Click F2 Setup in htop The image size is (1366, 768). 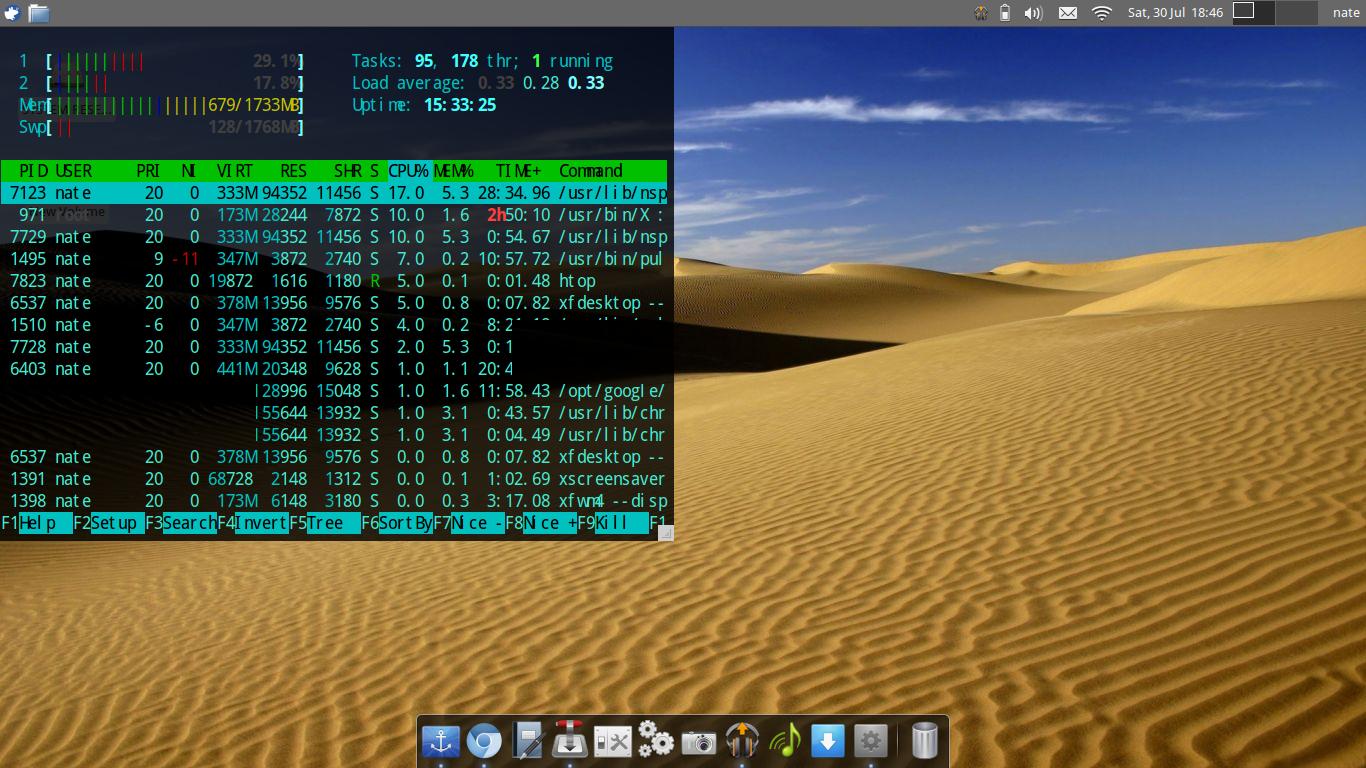click(x=109, y=523)
